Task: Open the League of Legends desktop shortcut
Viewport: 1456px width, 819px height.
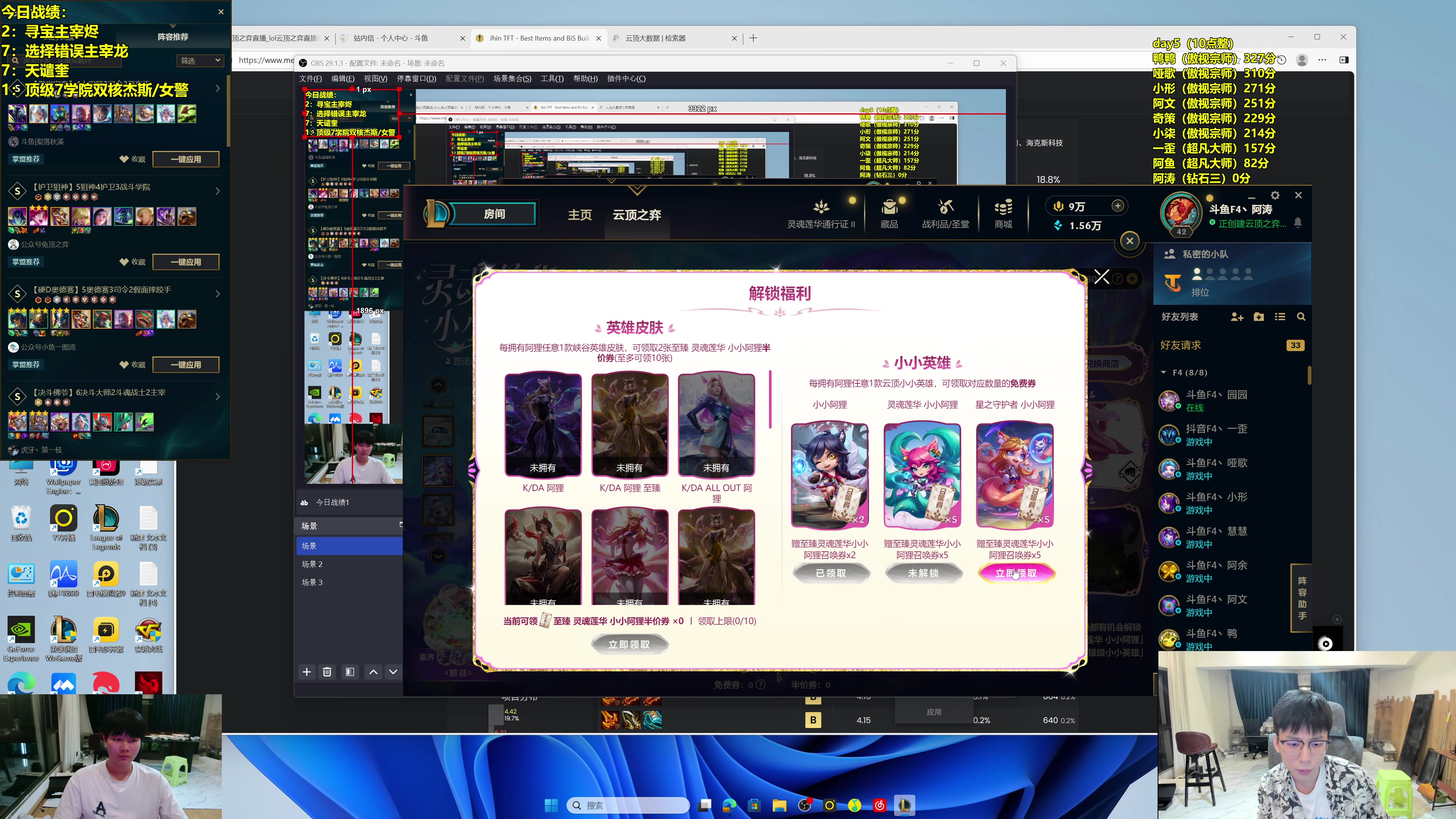Action: click(106, 528)
